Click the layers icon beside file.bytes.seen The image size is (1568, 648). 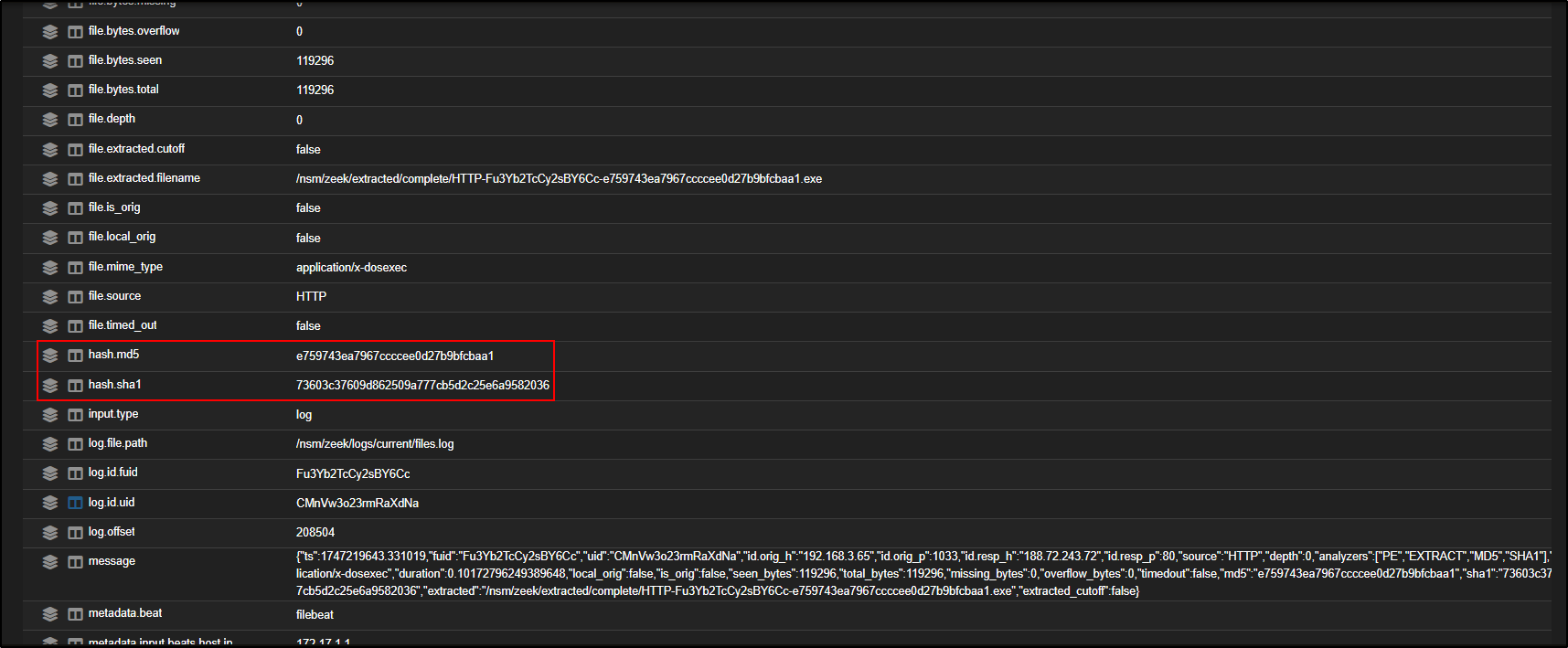pos(50,61)
